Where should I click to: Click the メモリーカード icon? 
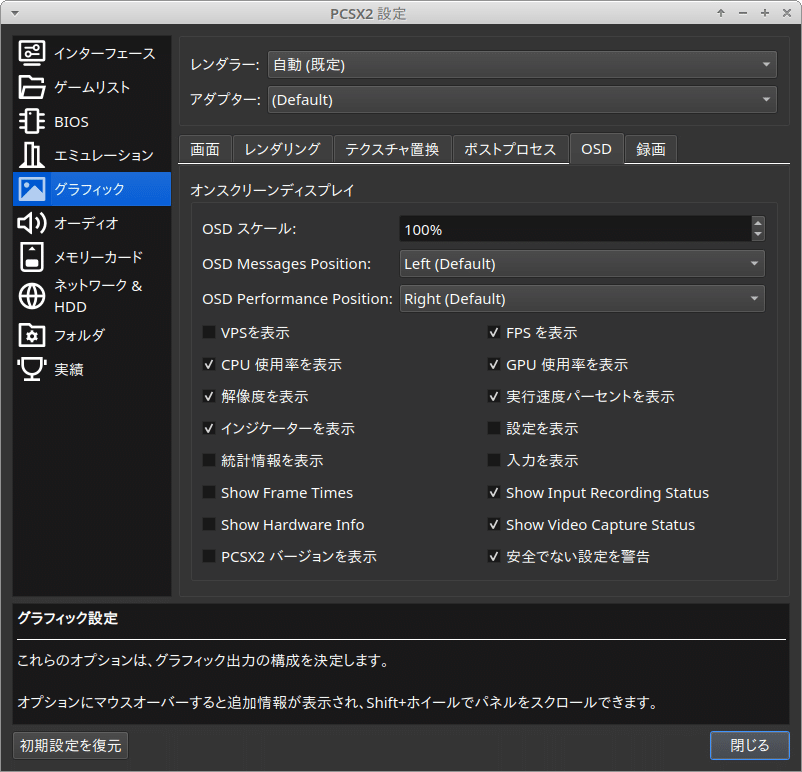32,257
